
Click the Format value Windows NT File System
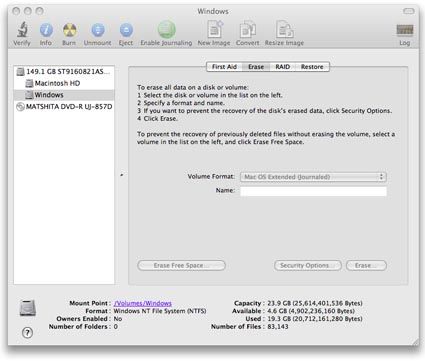click(160, 311)
